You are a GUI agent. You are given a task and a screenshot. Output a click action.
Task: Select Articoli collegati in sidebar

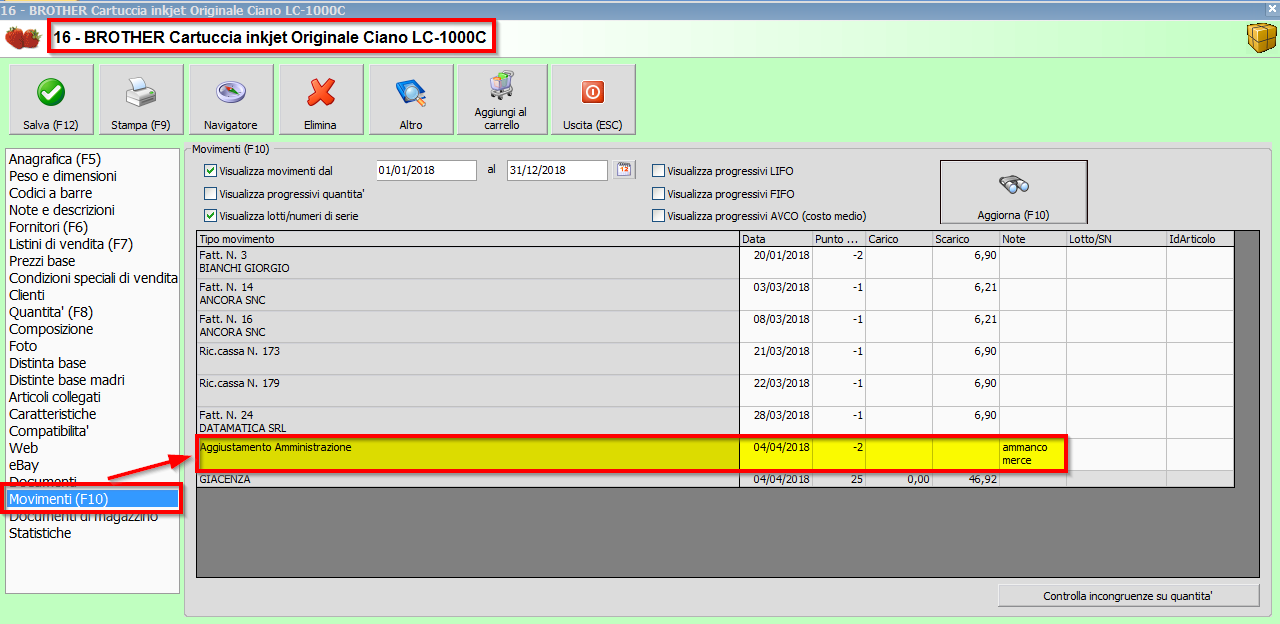55,397
